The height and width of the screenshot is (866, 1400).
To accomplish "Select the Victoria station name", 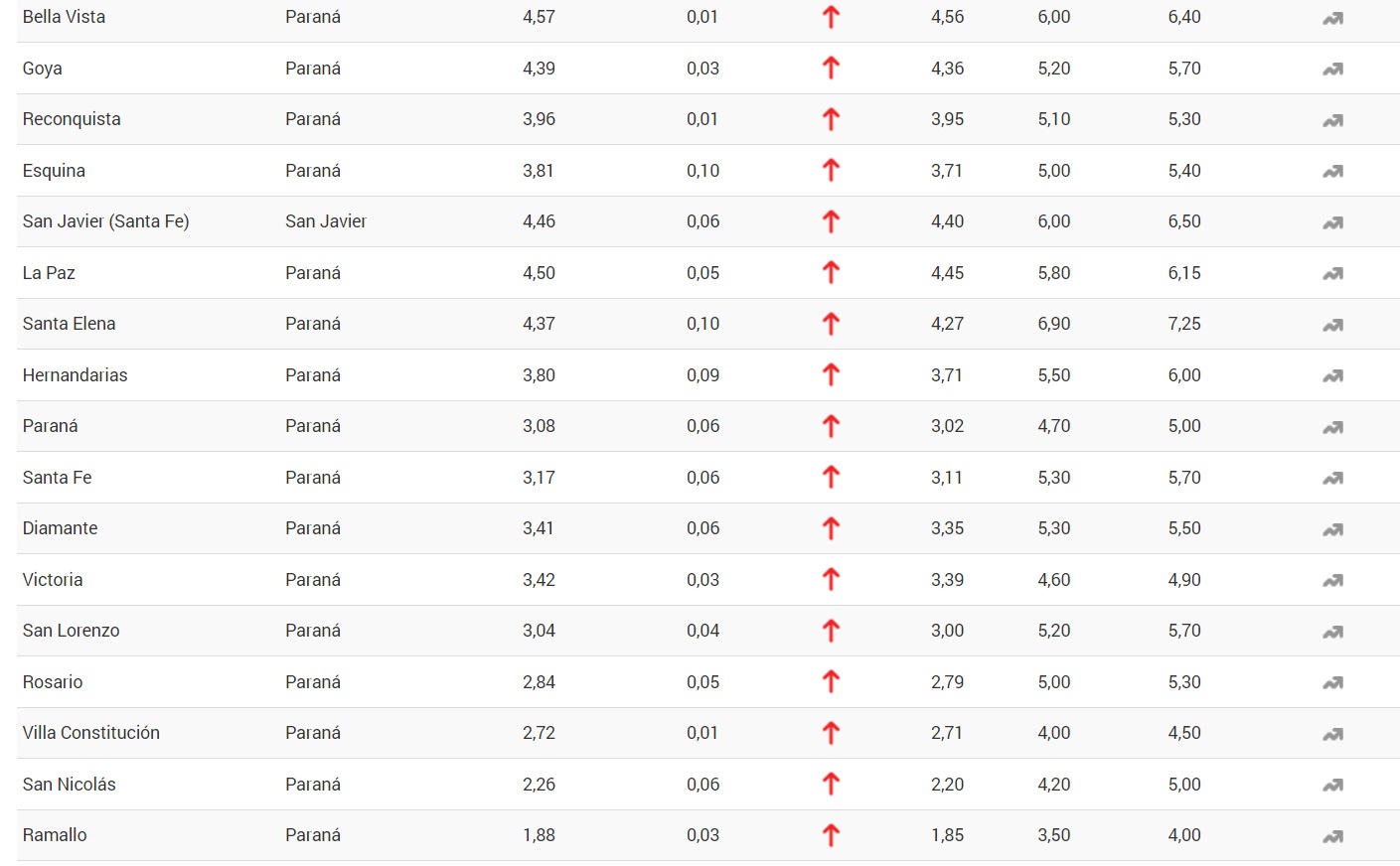I will pos(53,580).
